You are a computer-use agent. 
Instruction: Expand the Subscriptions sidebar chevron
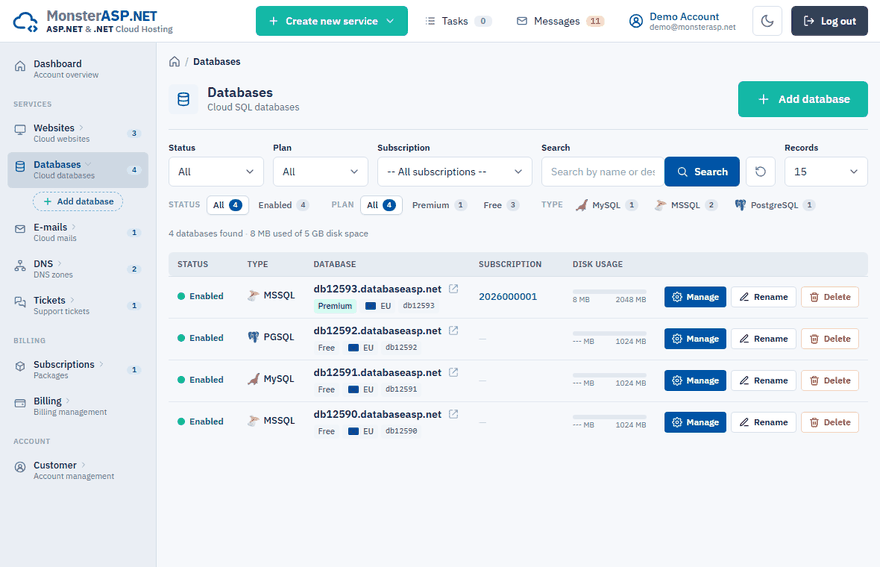[102, 364]
